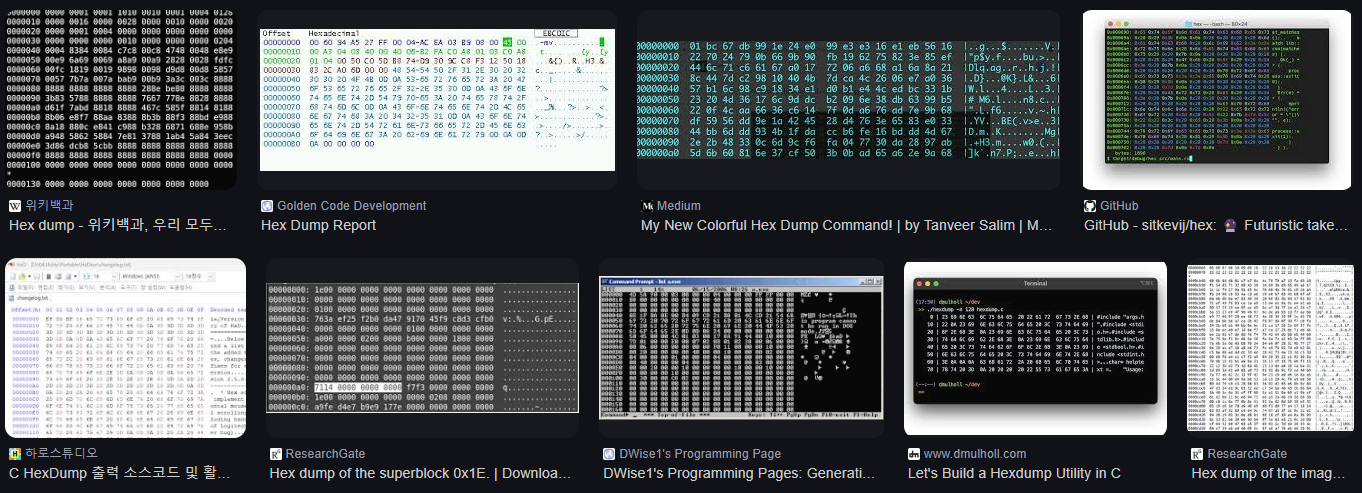This screenshot has width=1362, height=493.
Task: Open the 'Hex Dump Report' result title
Action: pyautogui.click(x=319, y=225)
